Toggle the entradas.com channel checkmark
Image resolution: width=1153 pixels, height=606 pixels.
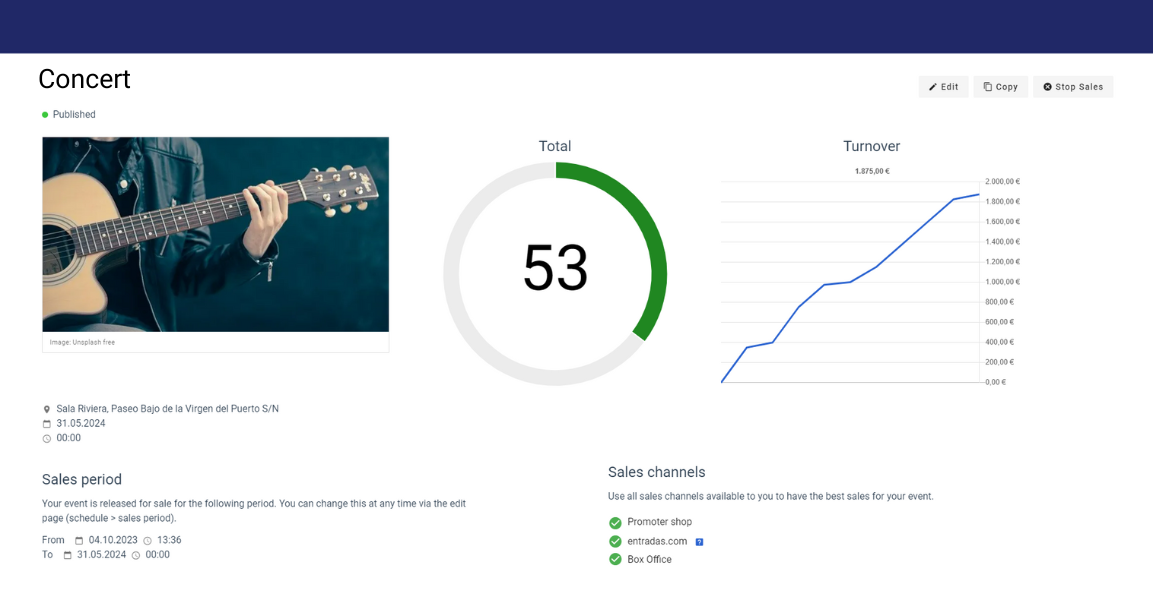coord(615,542)
